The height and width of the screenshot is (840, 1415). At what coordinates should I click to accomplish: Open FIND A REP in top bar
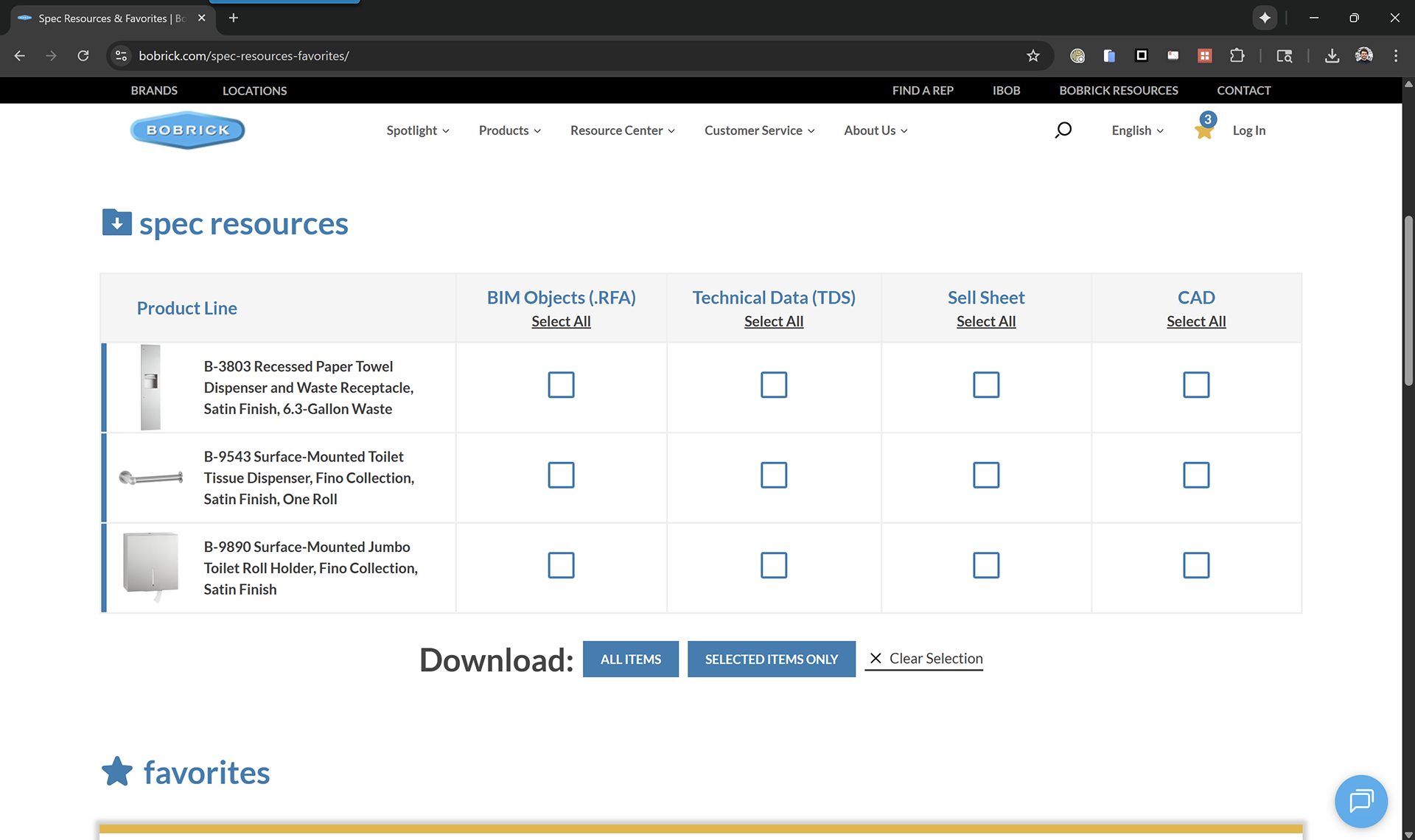click(922, 90)
